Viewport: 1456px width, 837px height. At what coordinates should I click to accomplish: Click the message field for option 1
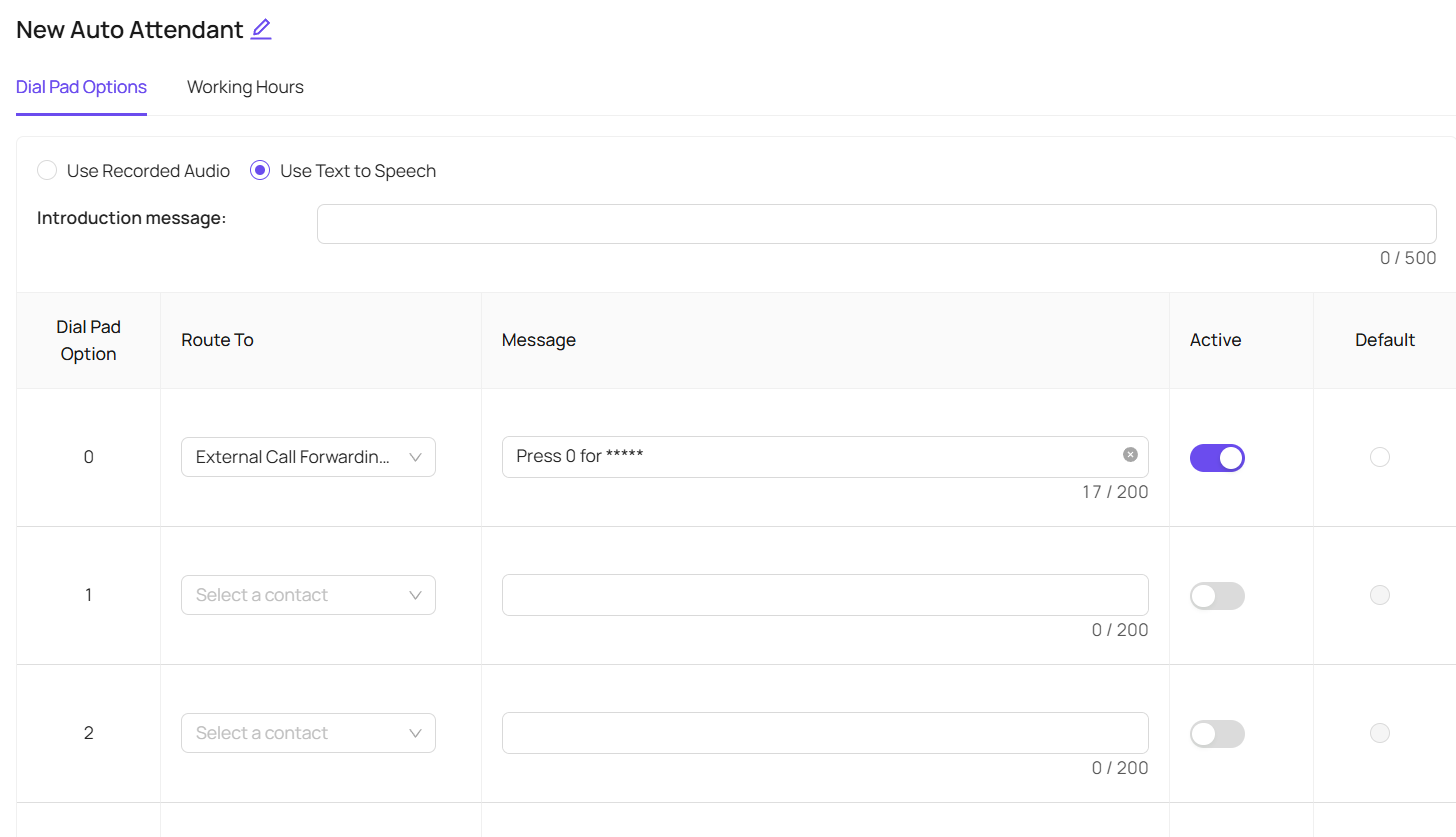[825, 595]
